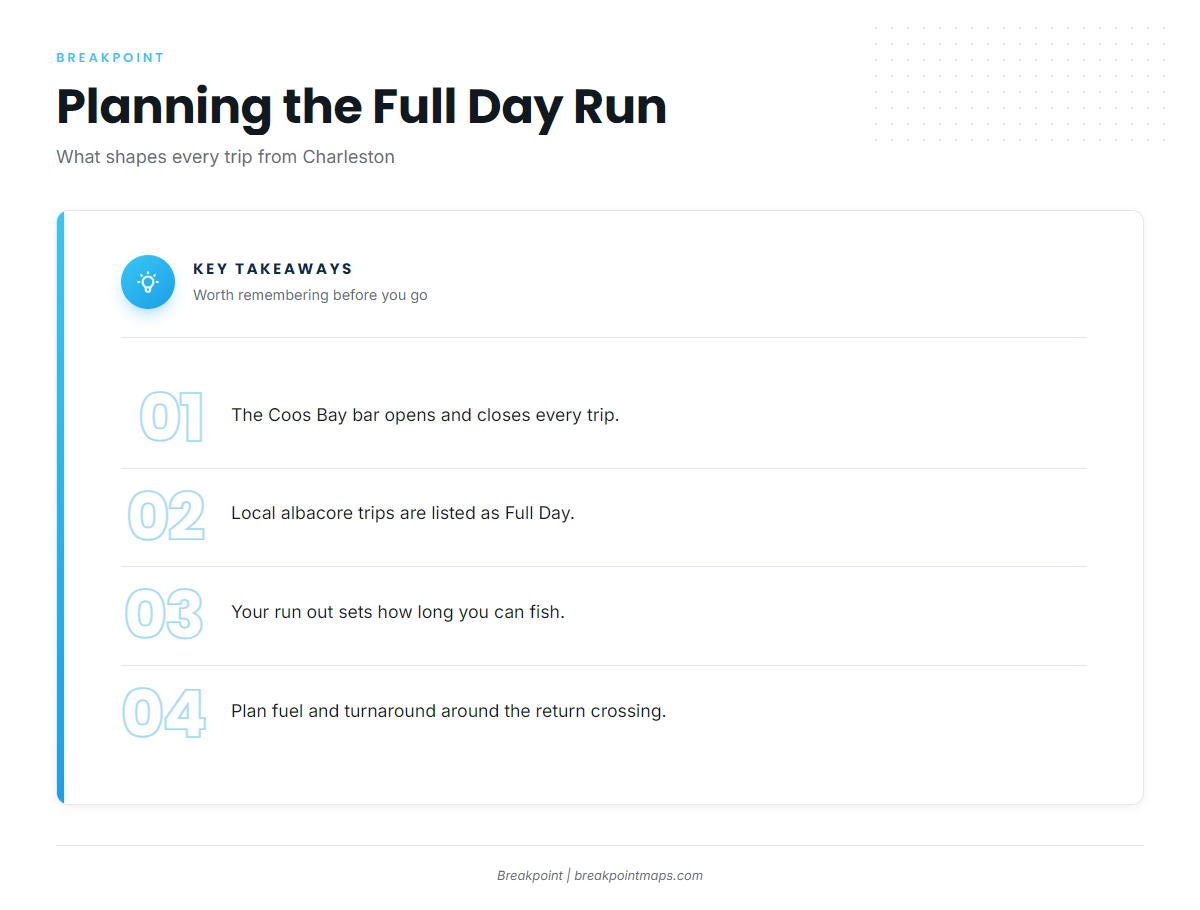This screenshot has height=910, width=1200.
Task: Click the outlined 02 number graphic
Action: pos(166,515)
